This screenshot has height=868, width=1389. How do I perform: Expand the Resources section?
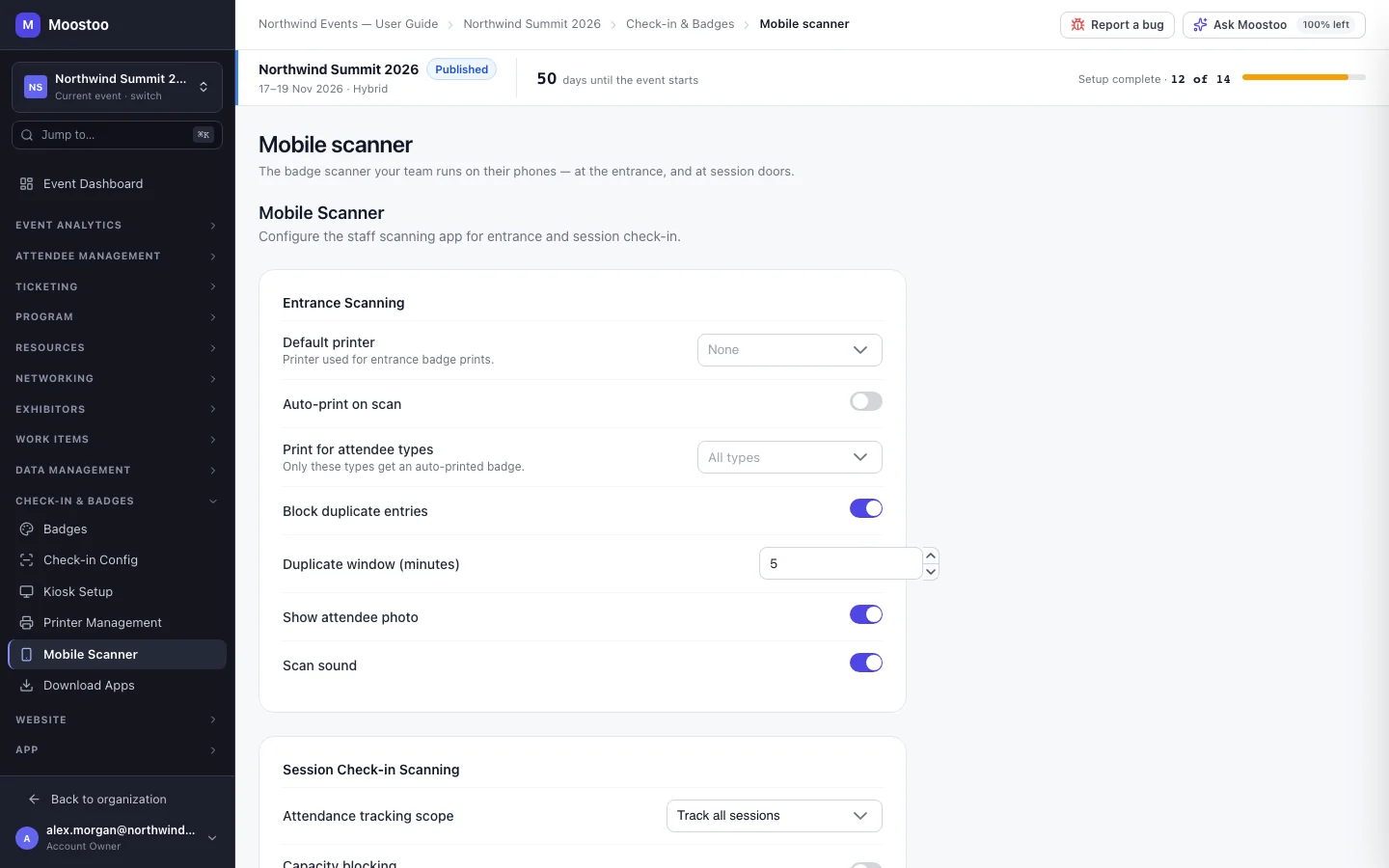point(118,348)
